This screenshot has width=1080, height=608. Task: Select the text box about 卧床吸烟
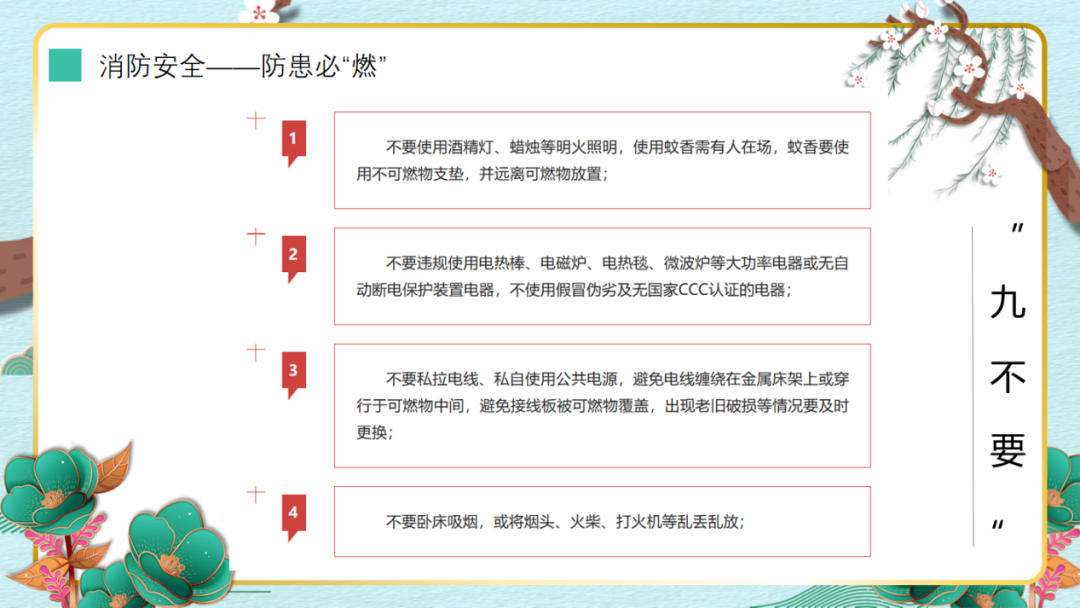pyautogui.click(x=602, y=521)
